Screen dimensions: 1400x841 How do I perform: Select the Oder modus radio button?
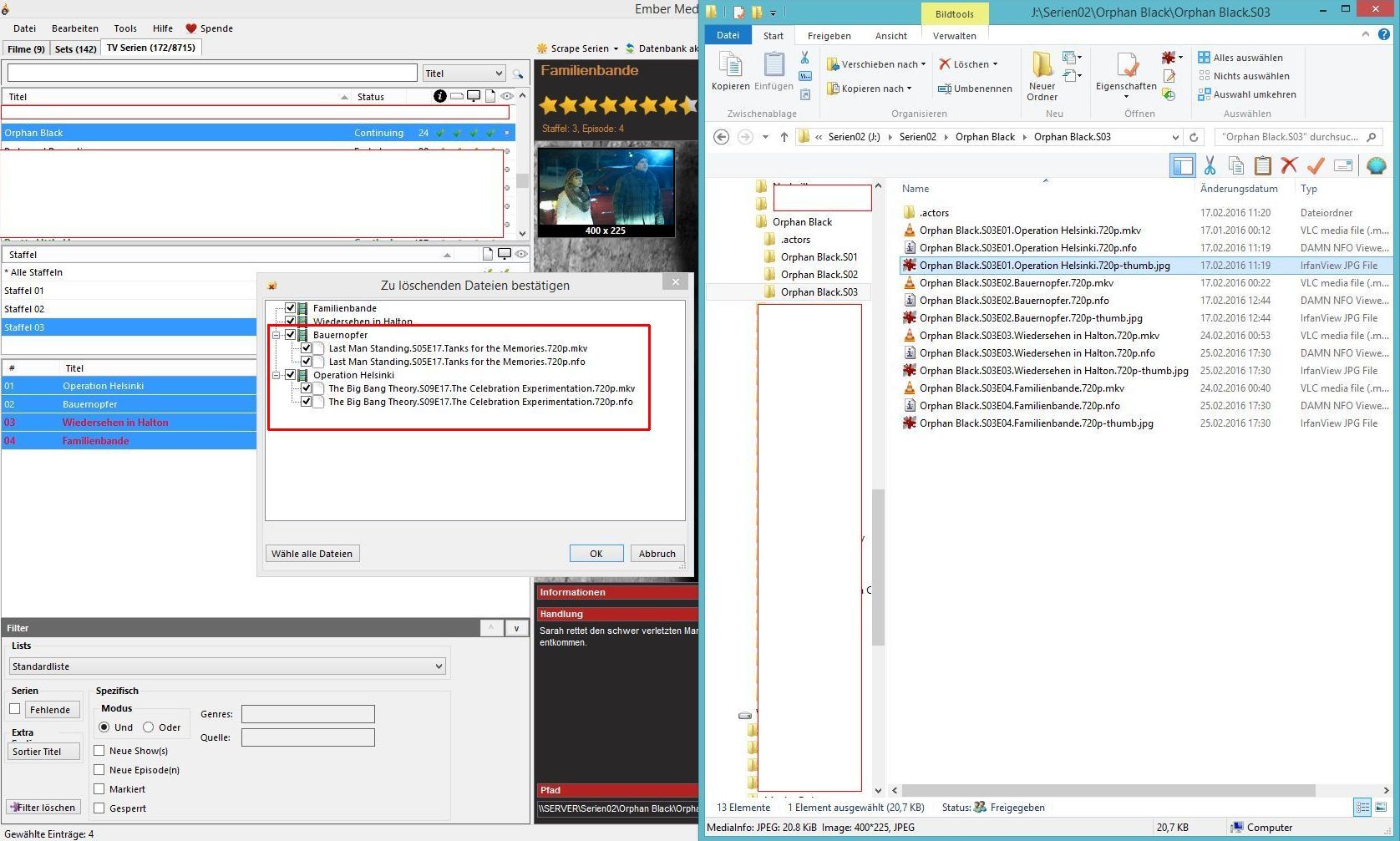click(x=148, y=727)
